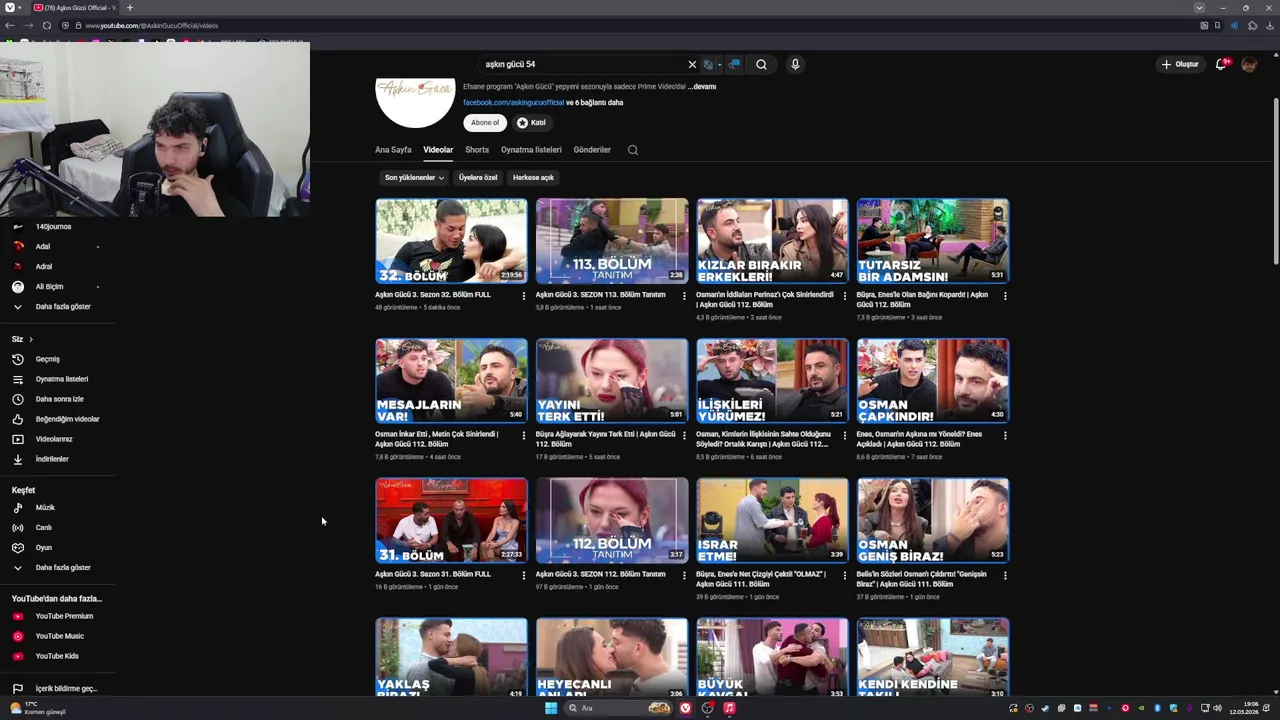Open the account avatar menu
Screen dimensions: 1280x720
[1249, 64]
